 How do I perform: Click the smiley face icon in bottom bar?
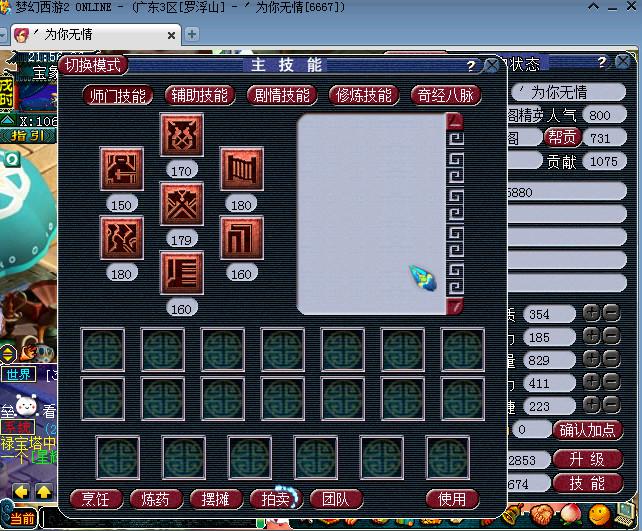[599, 515]
